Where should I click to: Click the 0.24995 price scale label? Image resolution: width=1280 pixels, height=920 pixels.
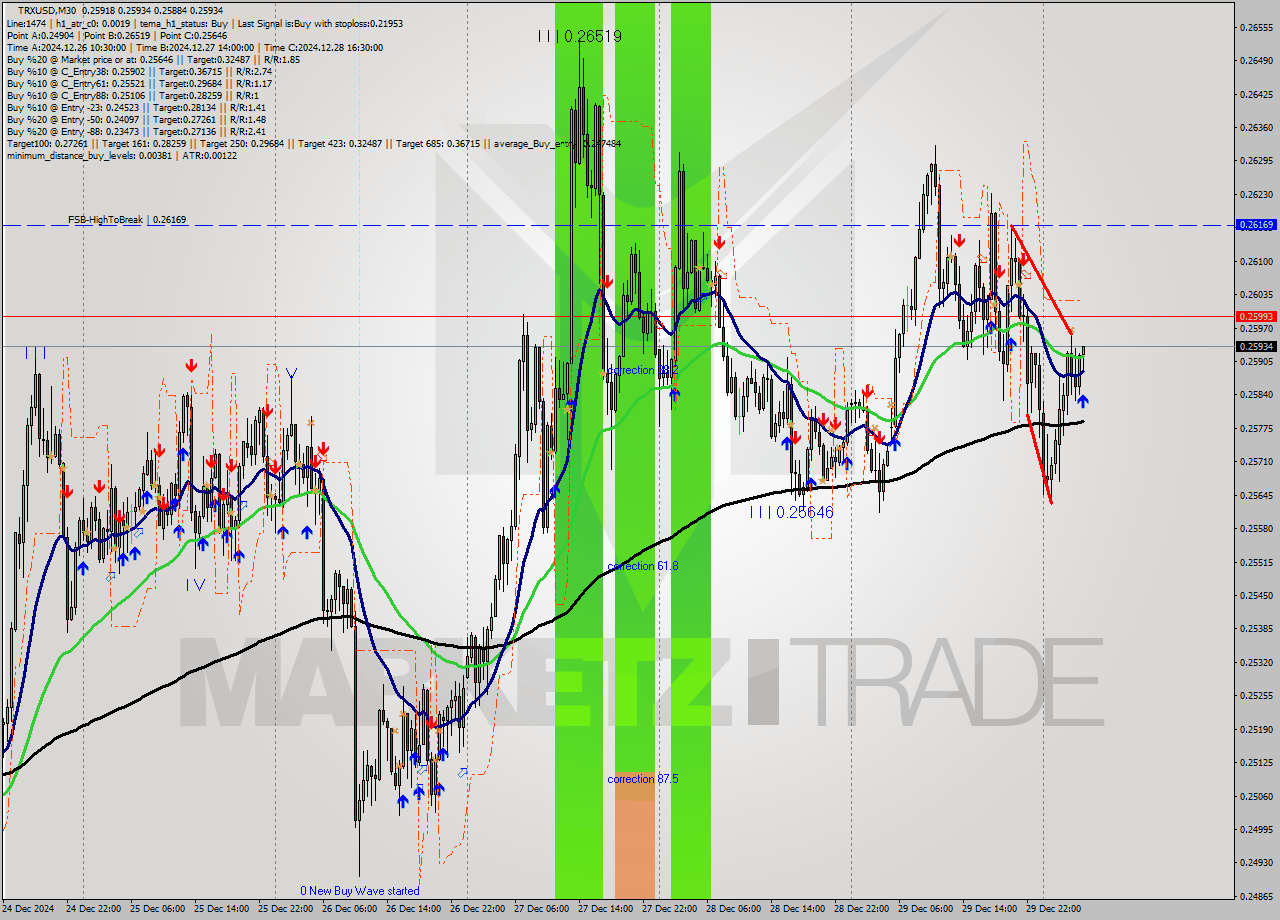tap(1256, 829)
